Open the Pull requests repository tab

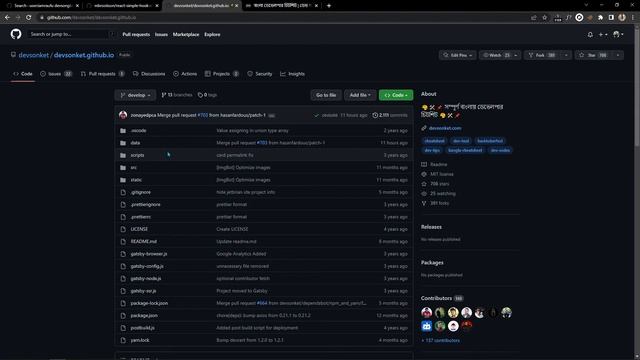pos(102,74)
